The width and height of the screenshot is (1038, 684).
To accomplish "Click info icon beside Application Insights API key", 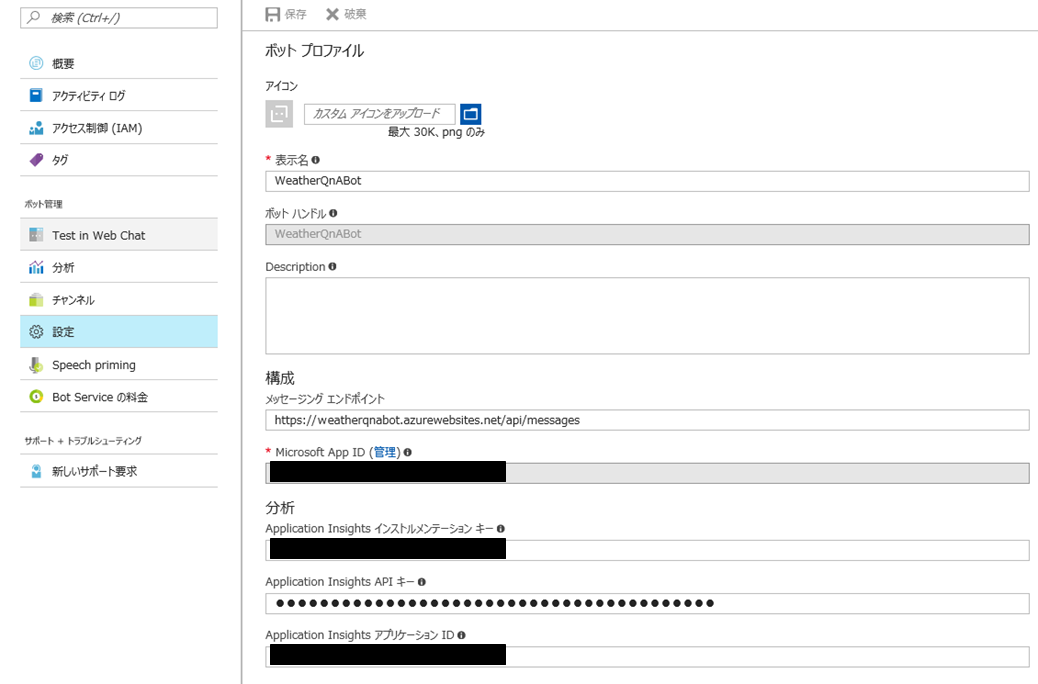I will pyautogui.click(x=422, y=582).
